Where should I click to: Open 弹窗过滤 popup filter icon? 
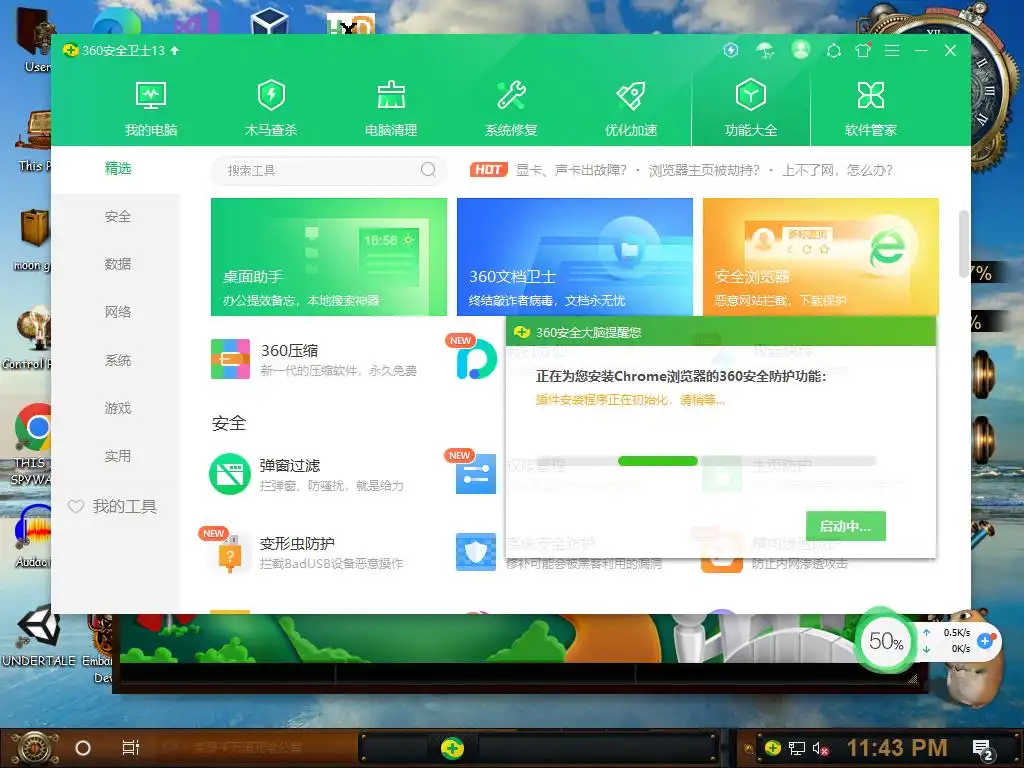(x=230, y=474)
